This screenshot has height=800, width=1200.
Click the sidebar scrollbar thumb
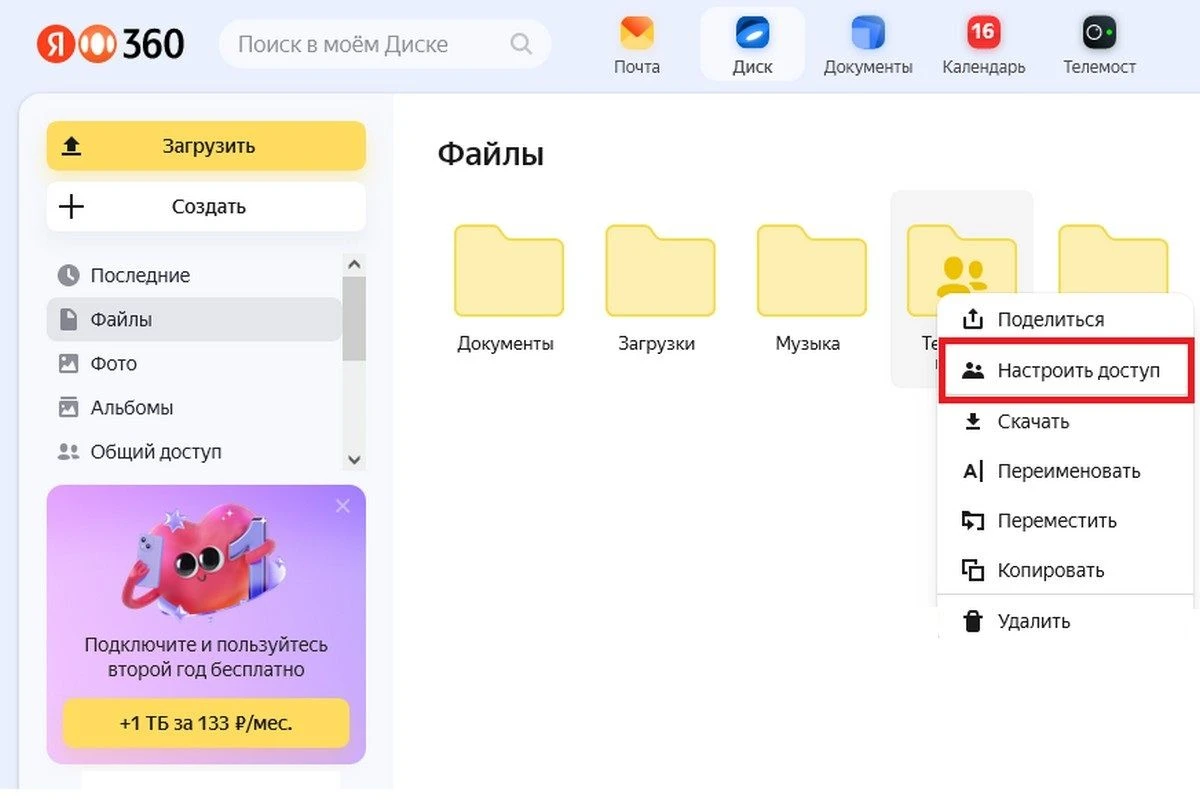(x=354, y=318)
